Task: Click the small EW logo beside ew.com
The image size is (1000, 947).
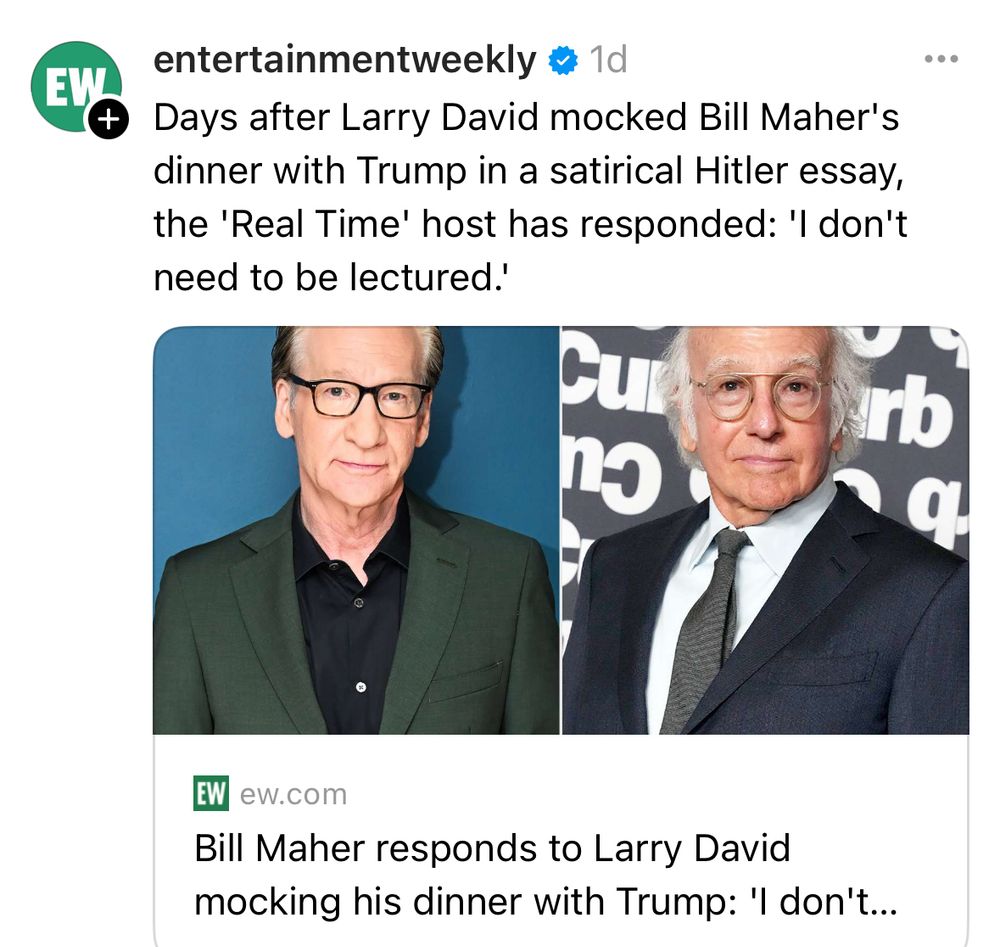Action: pos(211,794)
